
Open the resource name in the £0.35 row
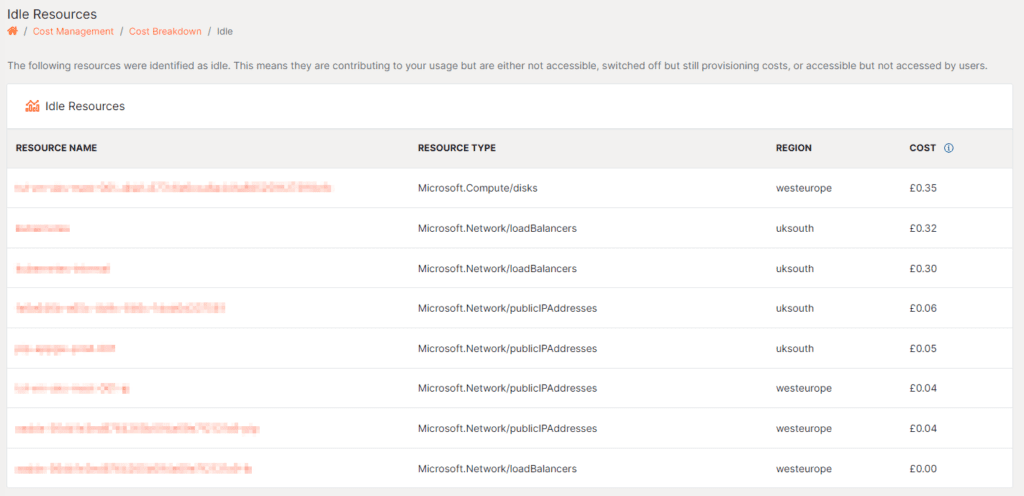pos(173,188)
